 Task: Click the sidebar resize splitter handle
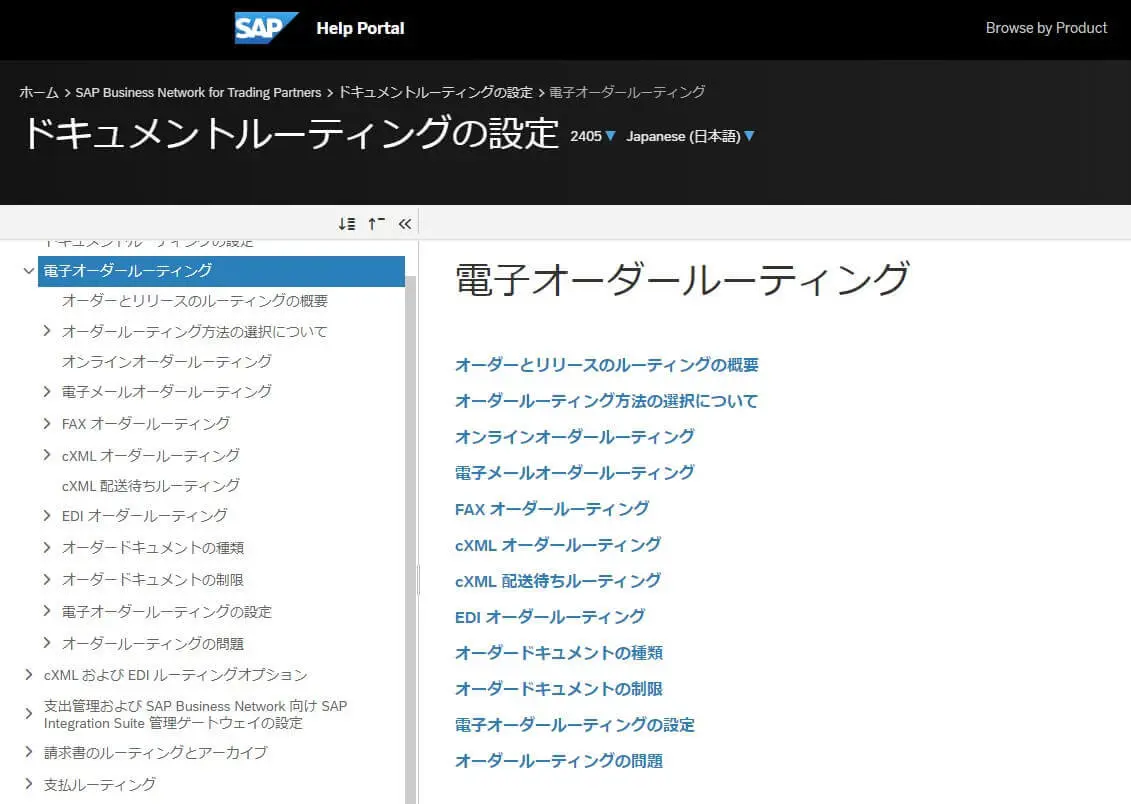click(418, 579)
